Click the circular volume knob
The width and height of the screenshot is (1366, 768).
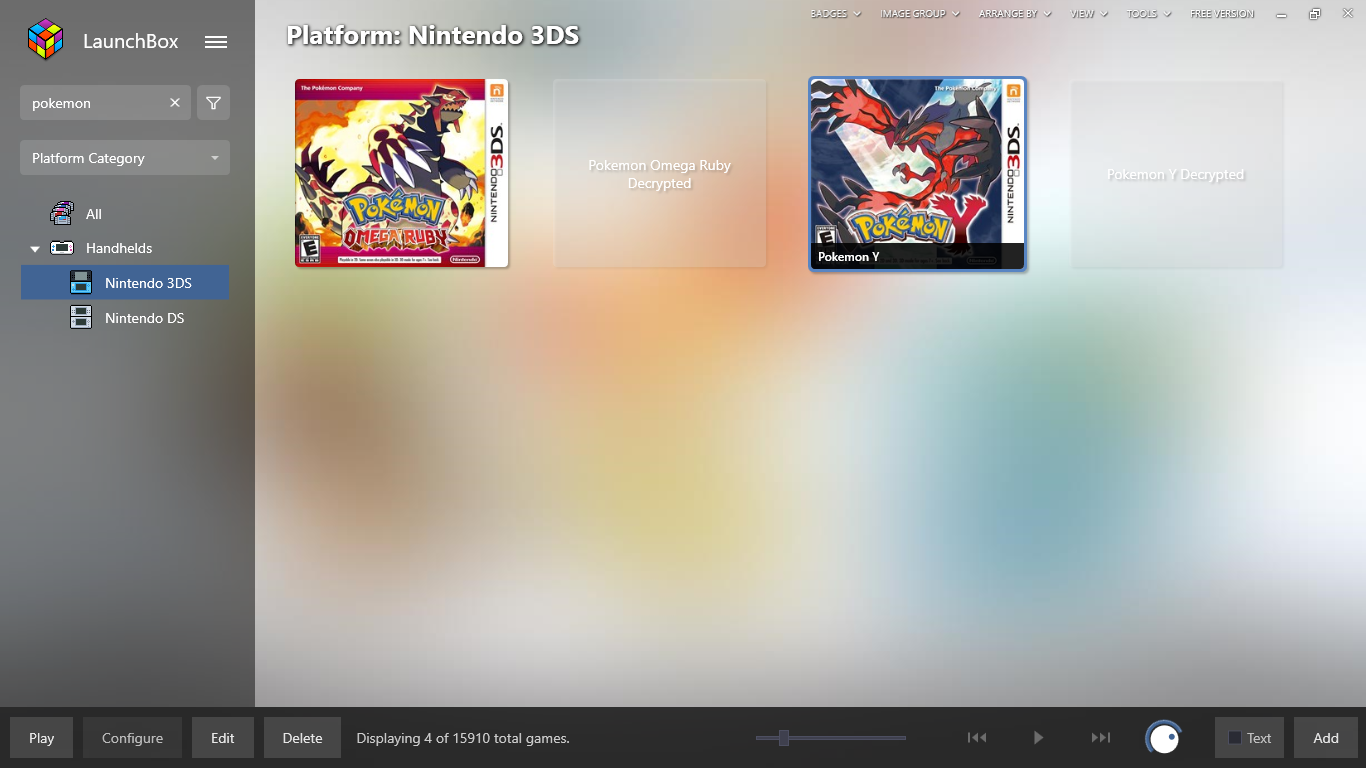point(1164,738)
